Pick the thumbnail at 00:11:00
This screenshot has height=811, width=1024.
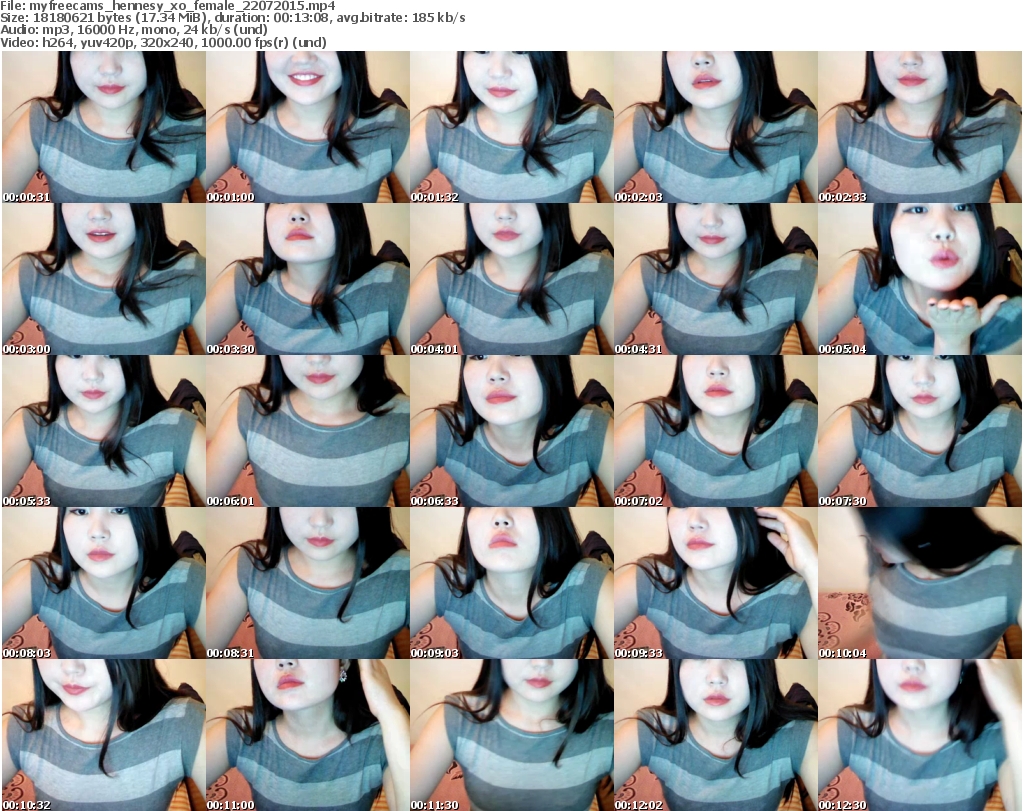308,735
